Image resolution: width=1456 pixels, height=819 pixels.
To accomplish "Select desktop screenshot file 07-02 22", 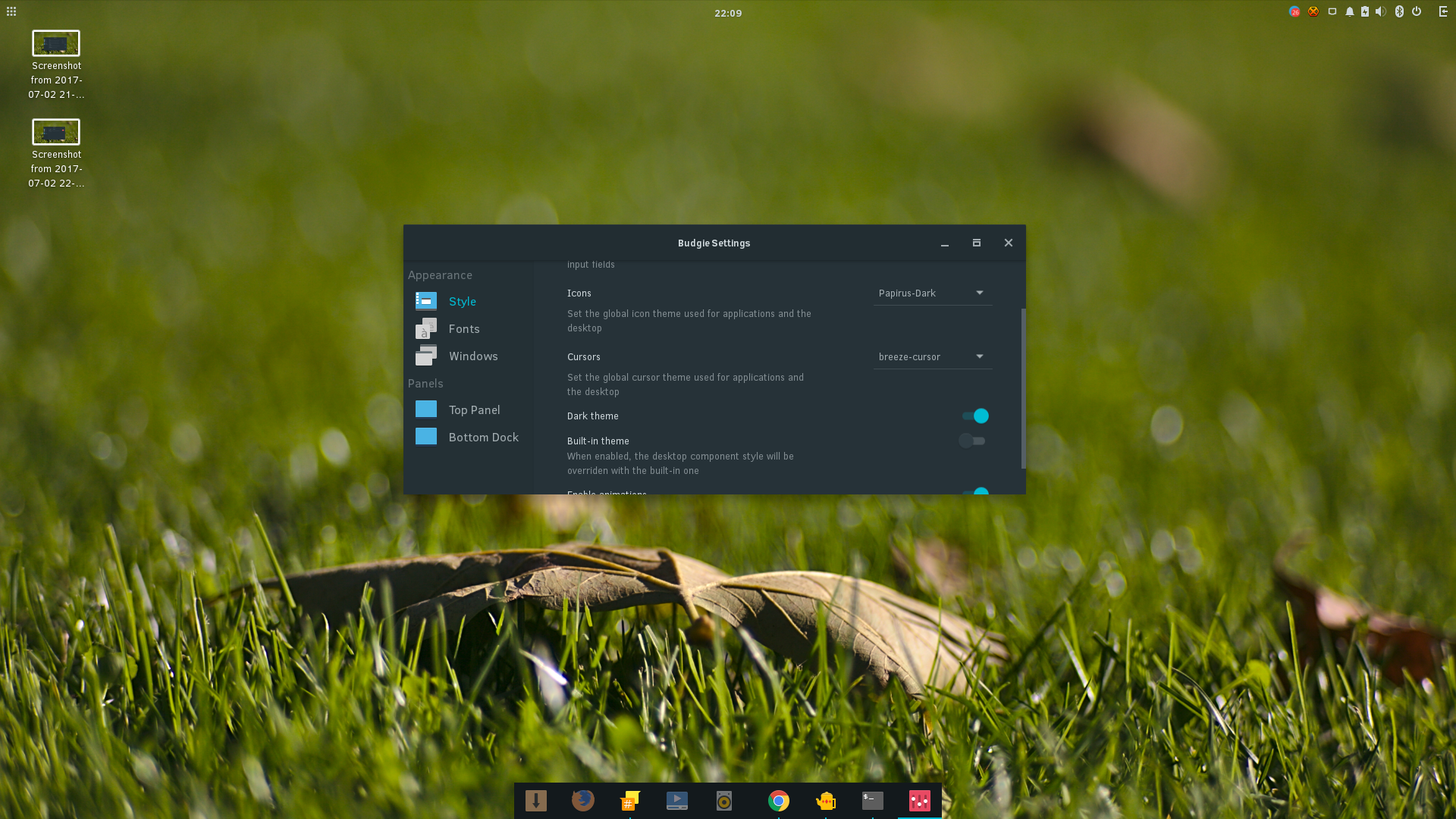I will click(x=56, y=155).
